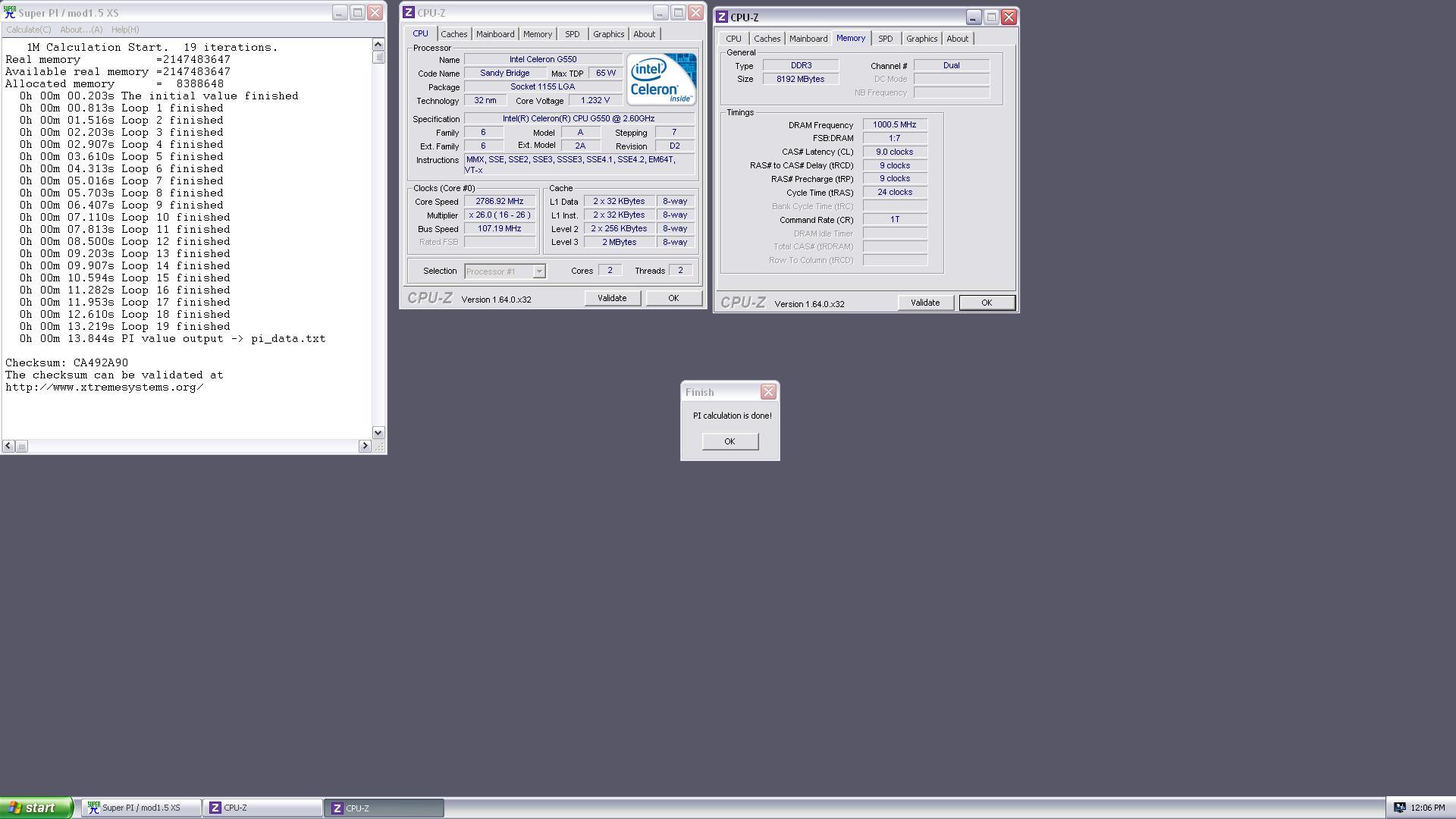Image resolution: width=1456 pixels, height=819 pixels.
Task: Click the Core Voltage 1.232 V value
Action: coord(595,100)
